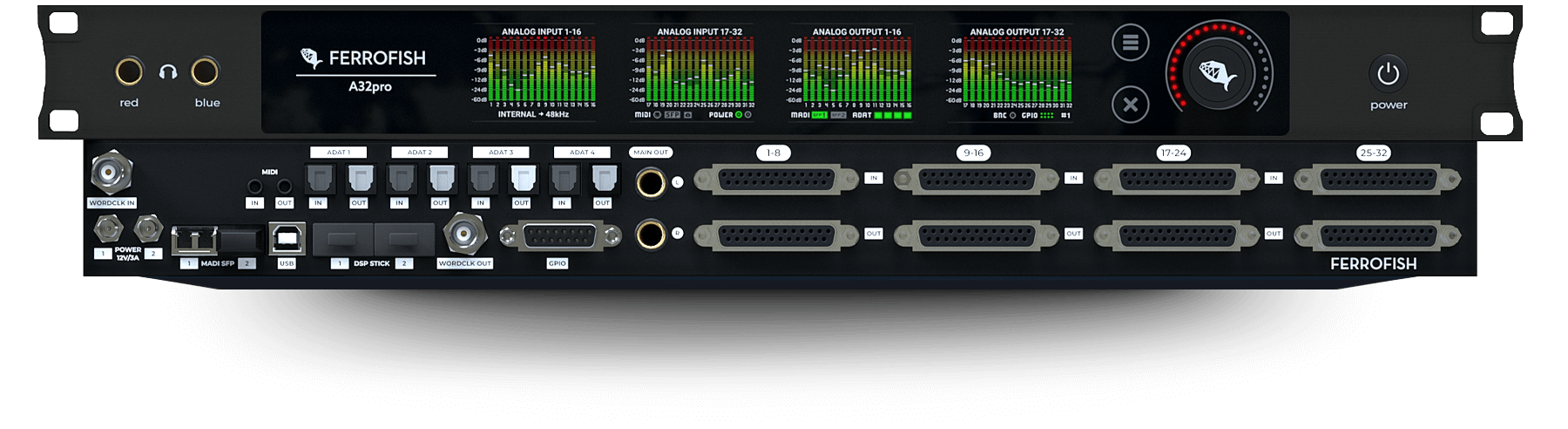
Task: Select the Analog Output 17-32 meter panel
Action: click(1016, 73)
